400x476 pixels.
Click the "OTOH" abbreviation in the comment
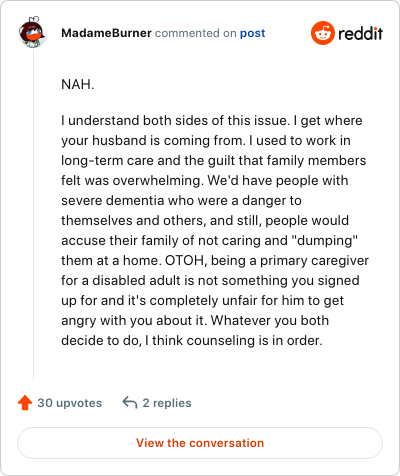(x=186, y=260)
